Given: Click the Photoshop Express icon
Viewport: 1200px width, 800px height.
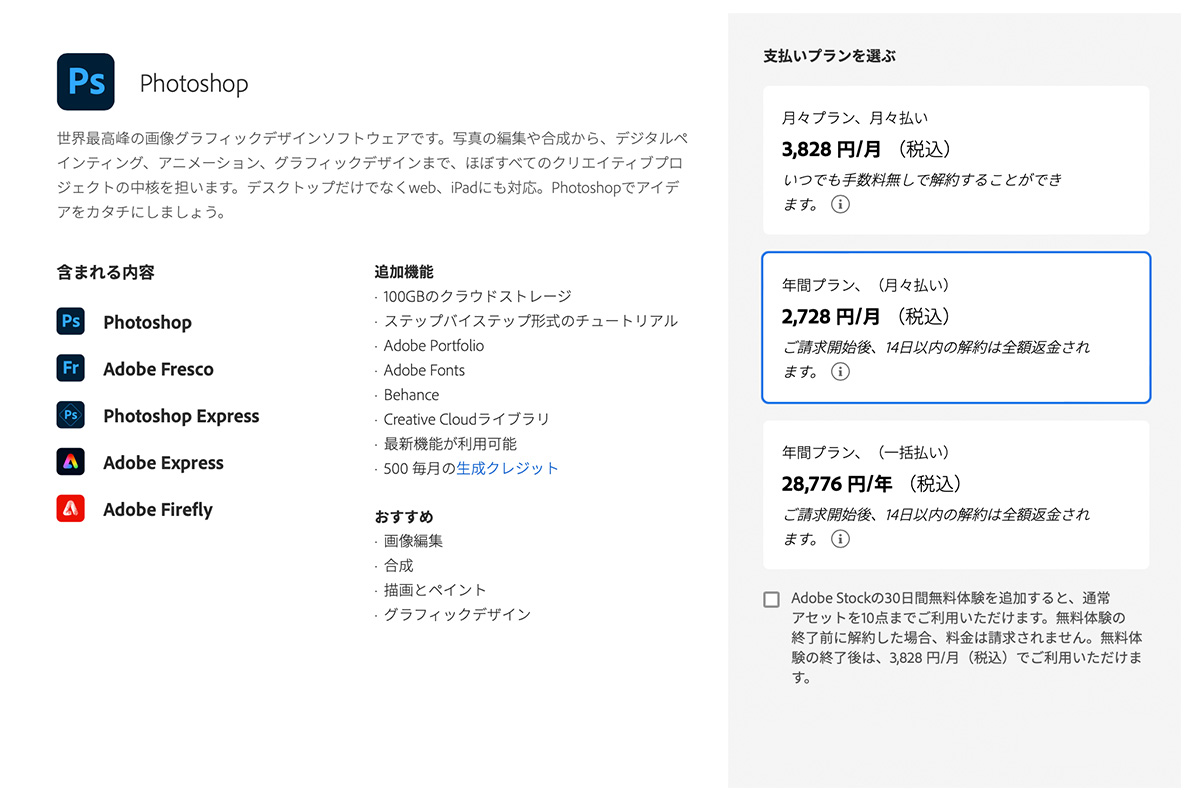Looking at the screenshot, I should point(71,415).
